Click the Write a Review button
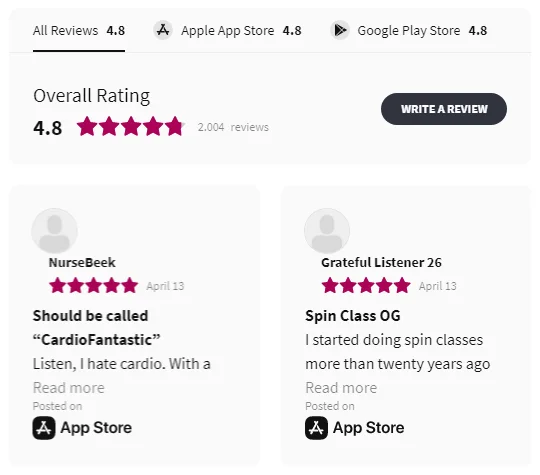540x475 pixels. 444,109
